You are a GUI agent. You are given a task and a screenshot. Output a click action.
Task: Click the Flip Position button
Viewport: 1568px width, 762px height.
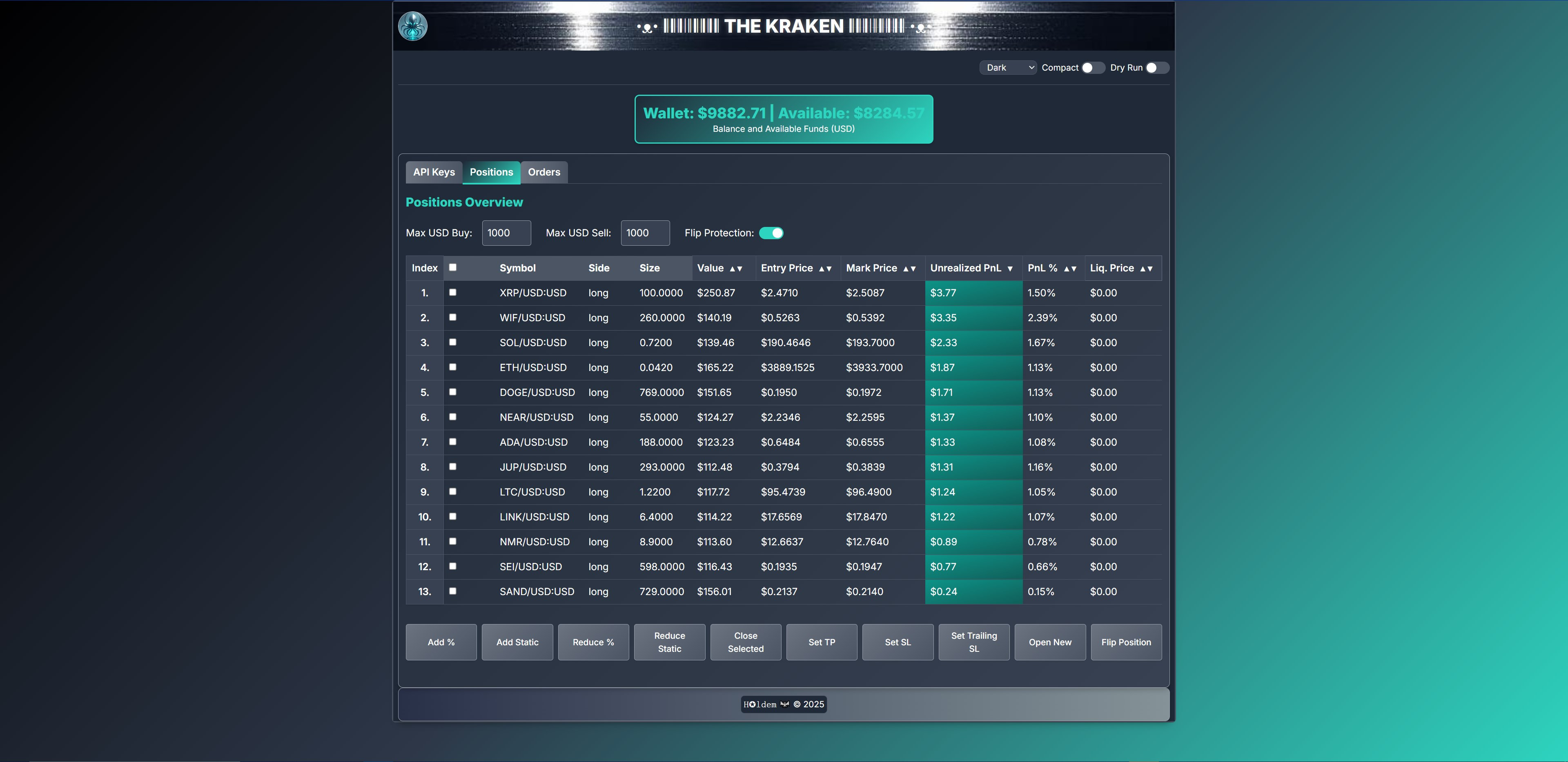[x=1126, y=642]
